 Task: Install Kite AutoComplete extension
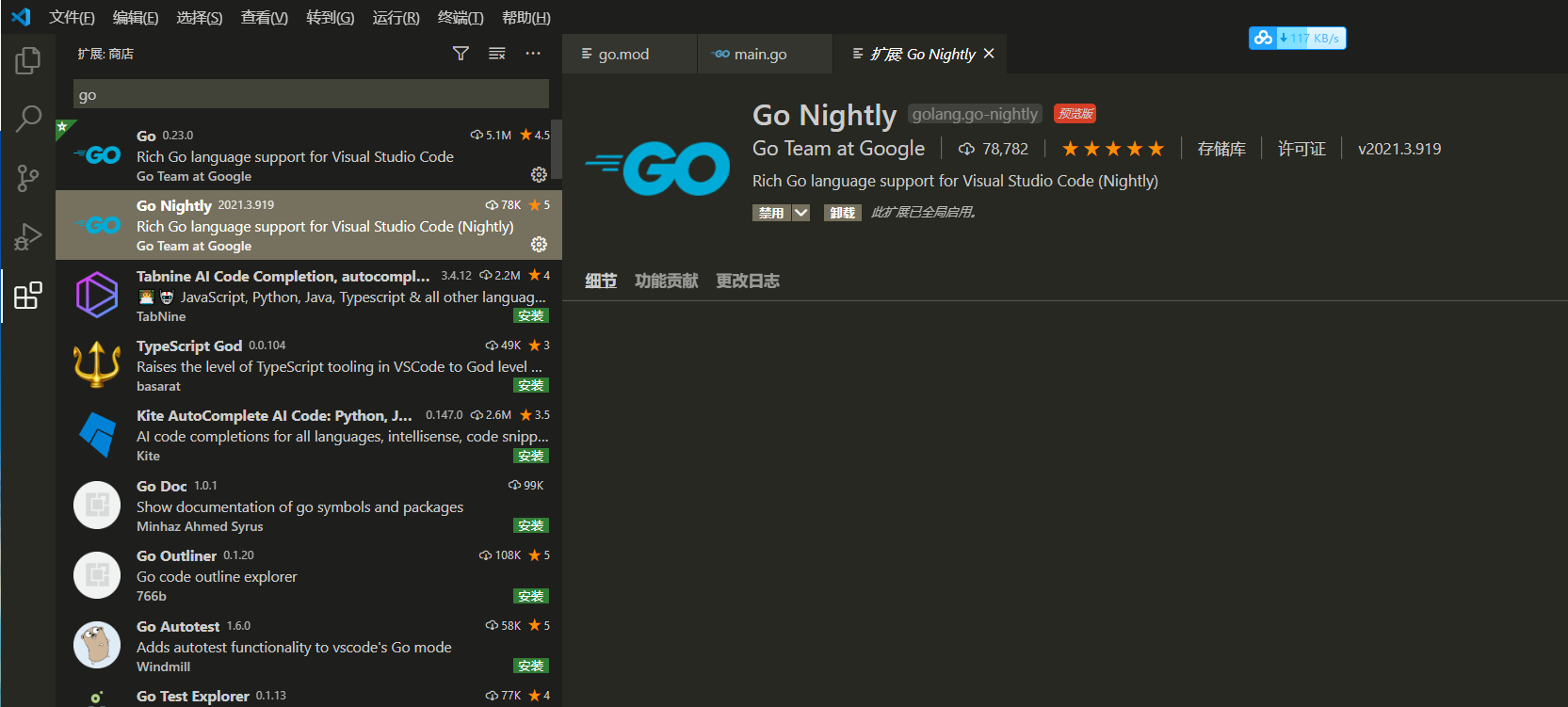click(531, 456)
